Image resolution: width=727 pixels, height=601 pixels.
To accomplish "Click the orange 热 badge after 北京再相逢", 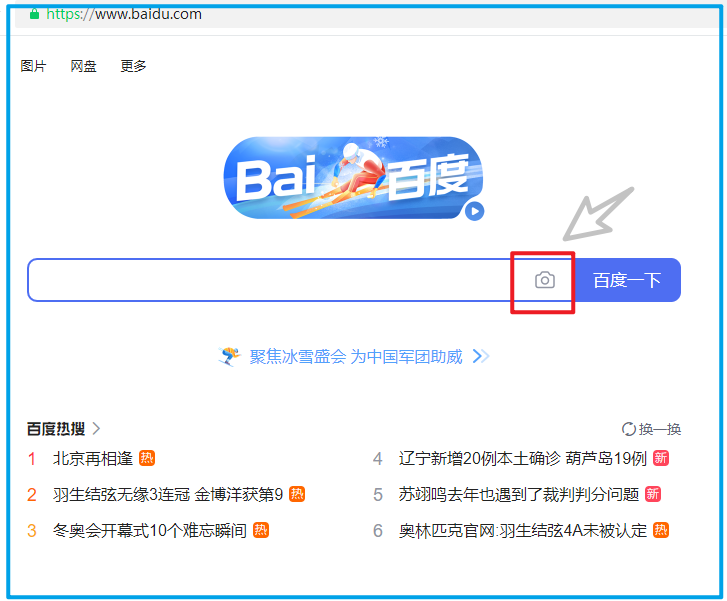I will pos(147,458).
